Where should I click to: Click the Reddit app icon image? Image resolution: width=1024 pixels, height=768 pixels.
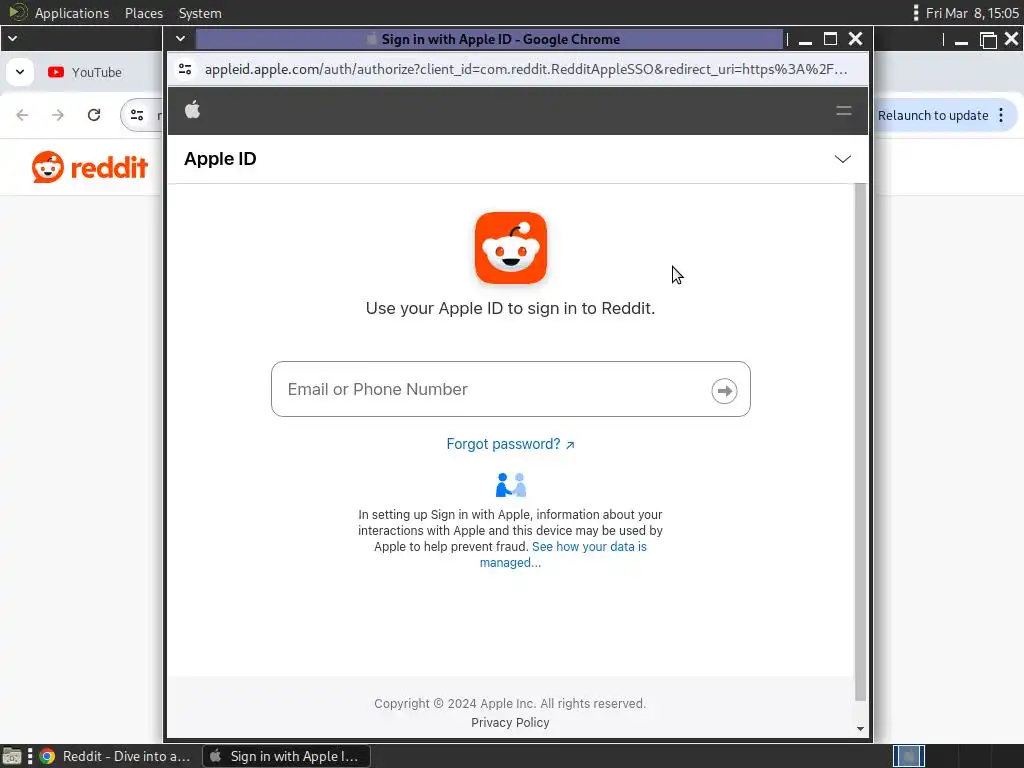(x=510, y=248)
